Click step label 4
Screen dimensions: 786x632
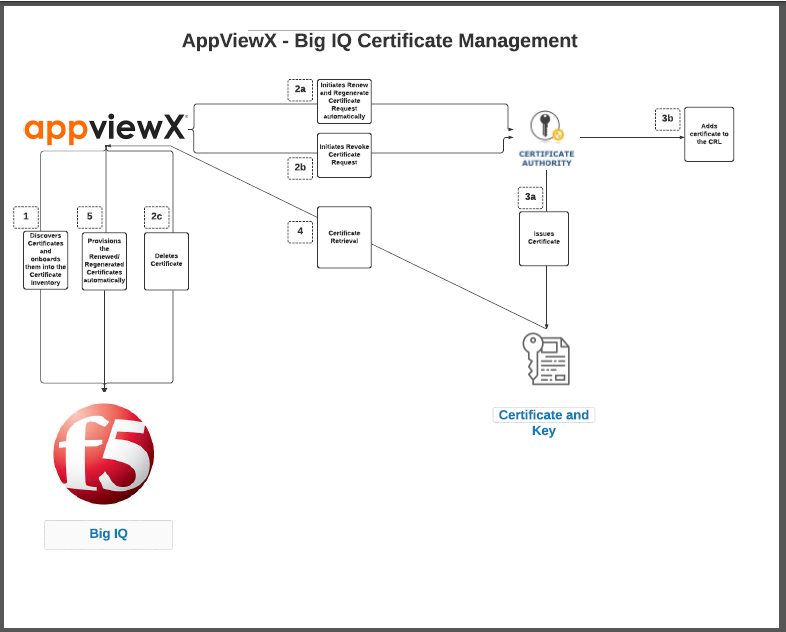click(300, 232)
